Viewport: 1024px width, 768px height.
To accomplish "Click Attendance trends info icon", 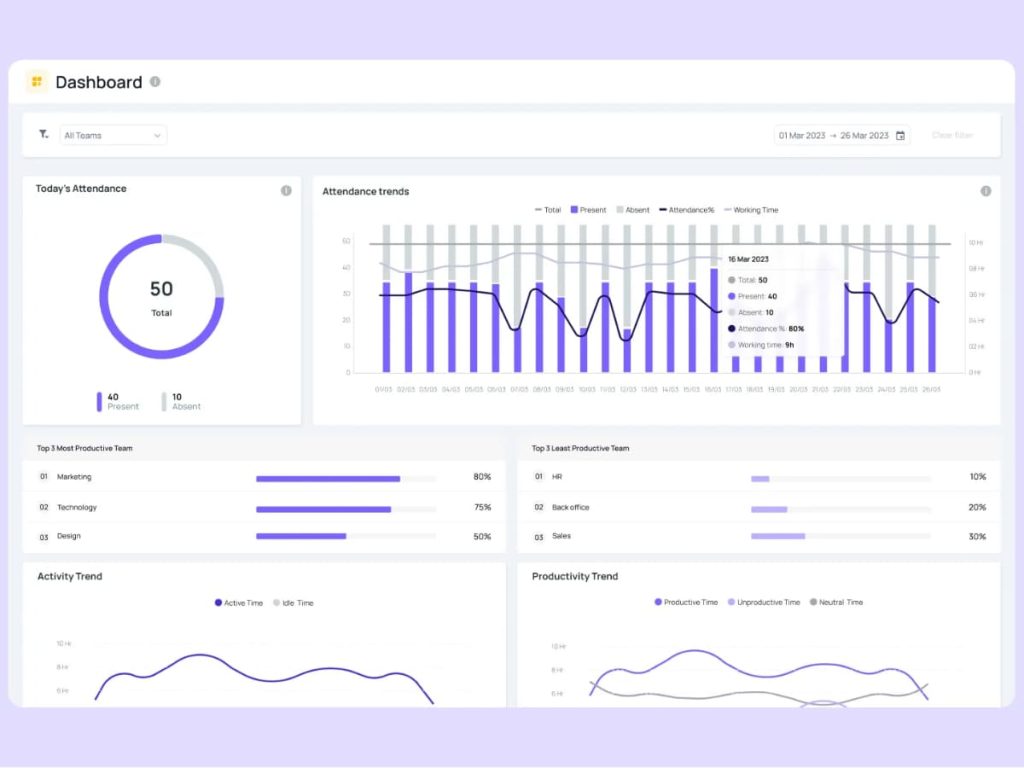I will [985, 191].
